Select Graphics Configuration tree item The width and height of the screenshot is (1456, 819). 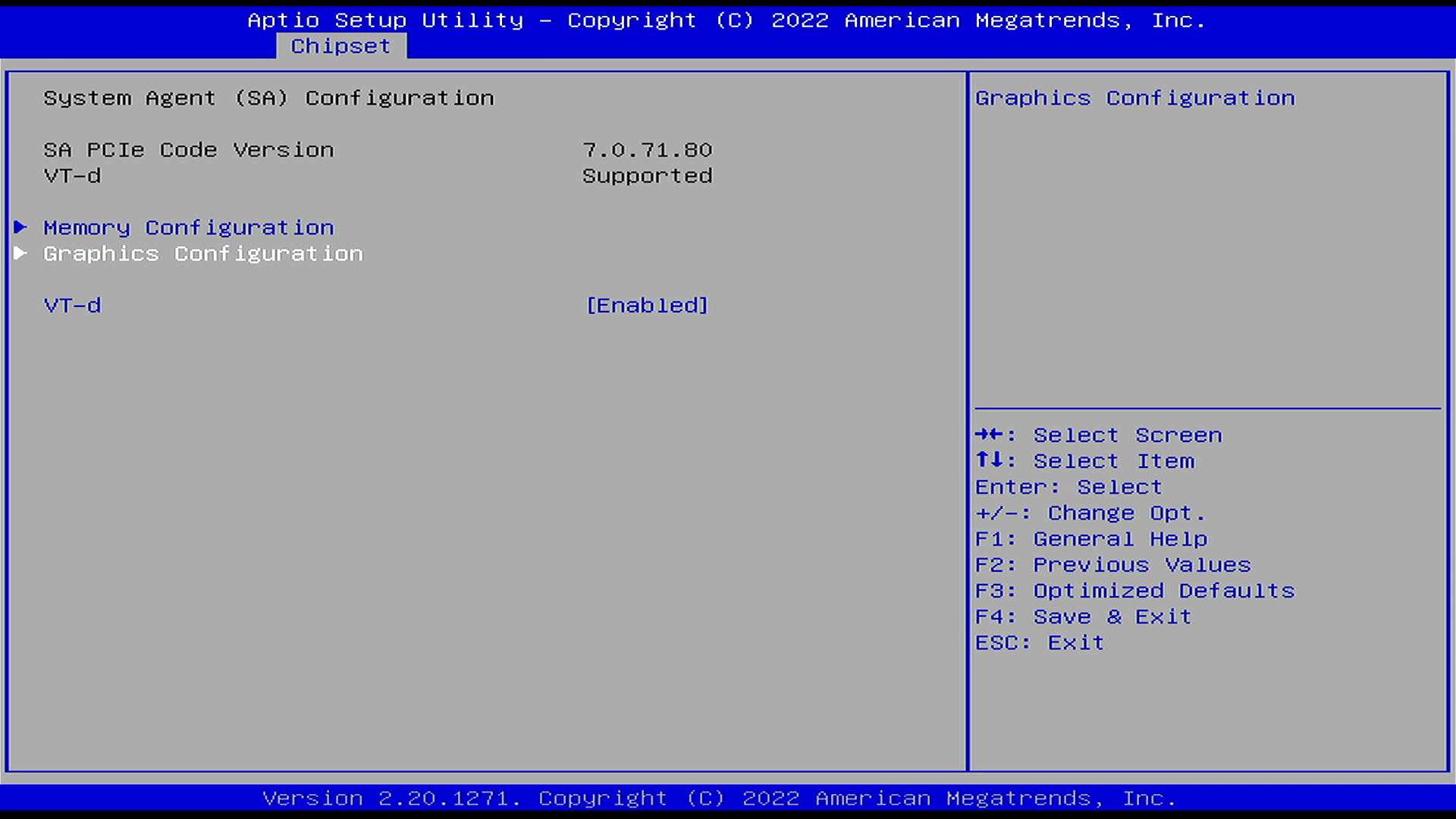tap(203, 252)
